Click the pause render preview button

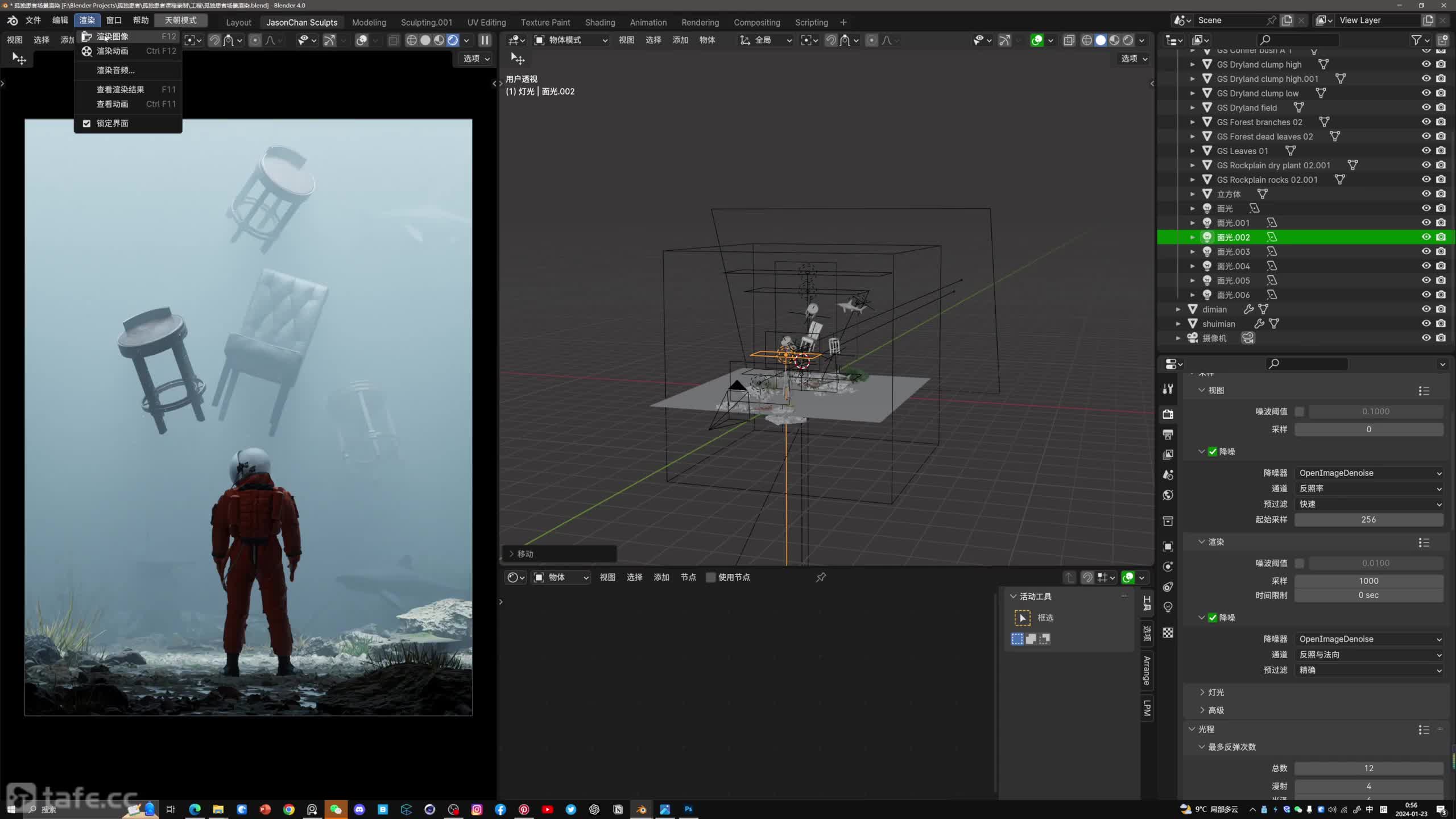click(x=485, y=40)
